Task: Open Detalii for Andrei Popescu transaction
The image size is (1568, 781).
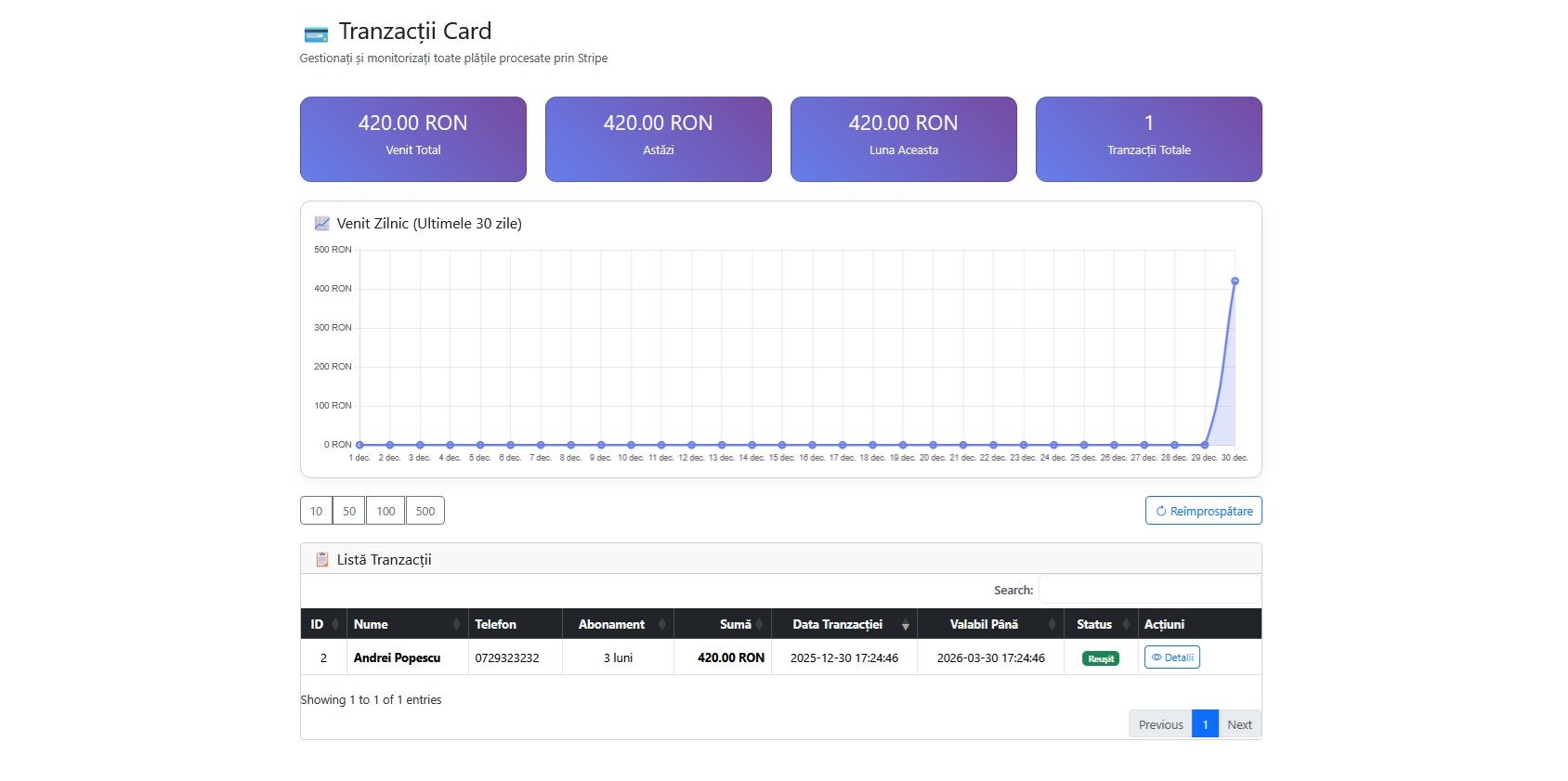Action: [x=1171, y=657]
